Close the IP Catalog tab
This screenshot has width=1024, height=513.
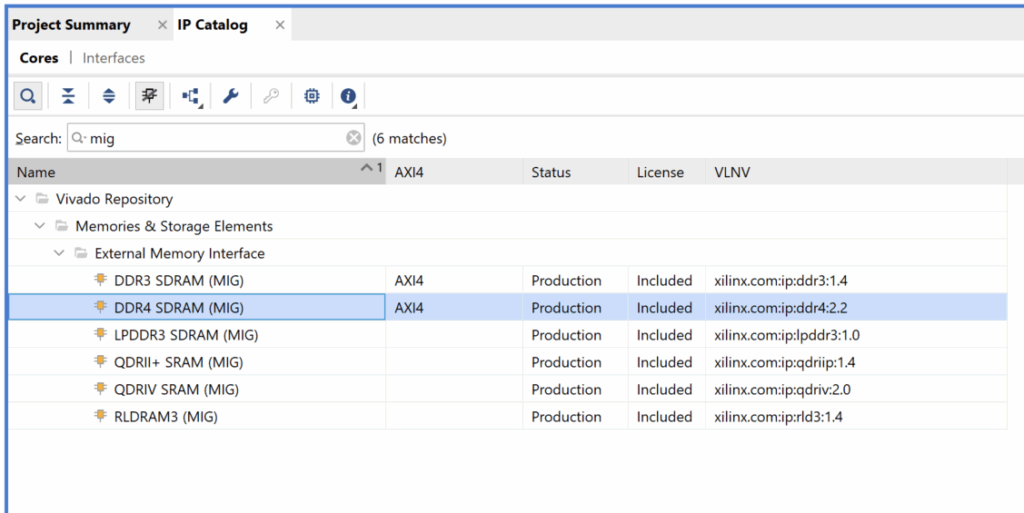tap(280, 25)
